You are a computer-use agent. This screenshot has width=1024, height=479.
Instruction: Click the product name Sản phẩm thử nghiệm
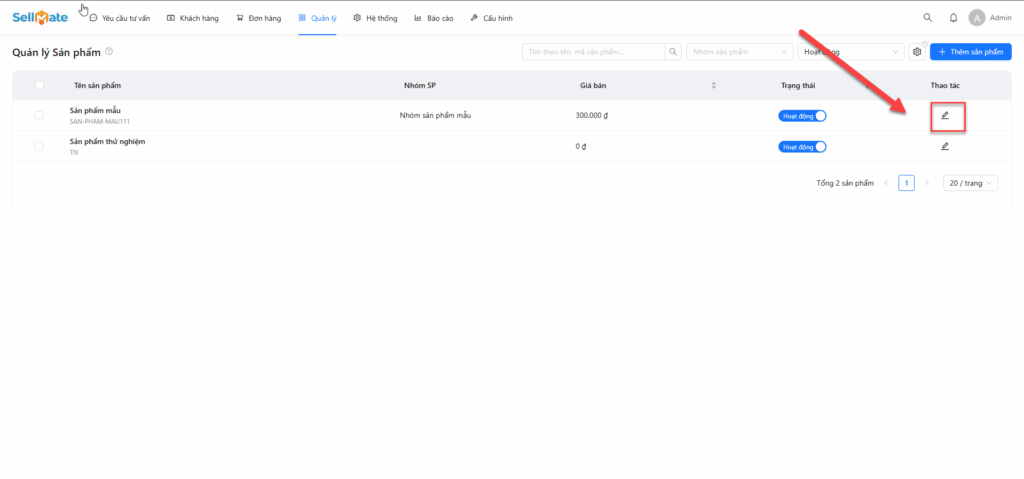point(108,141)
